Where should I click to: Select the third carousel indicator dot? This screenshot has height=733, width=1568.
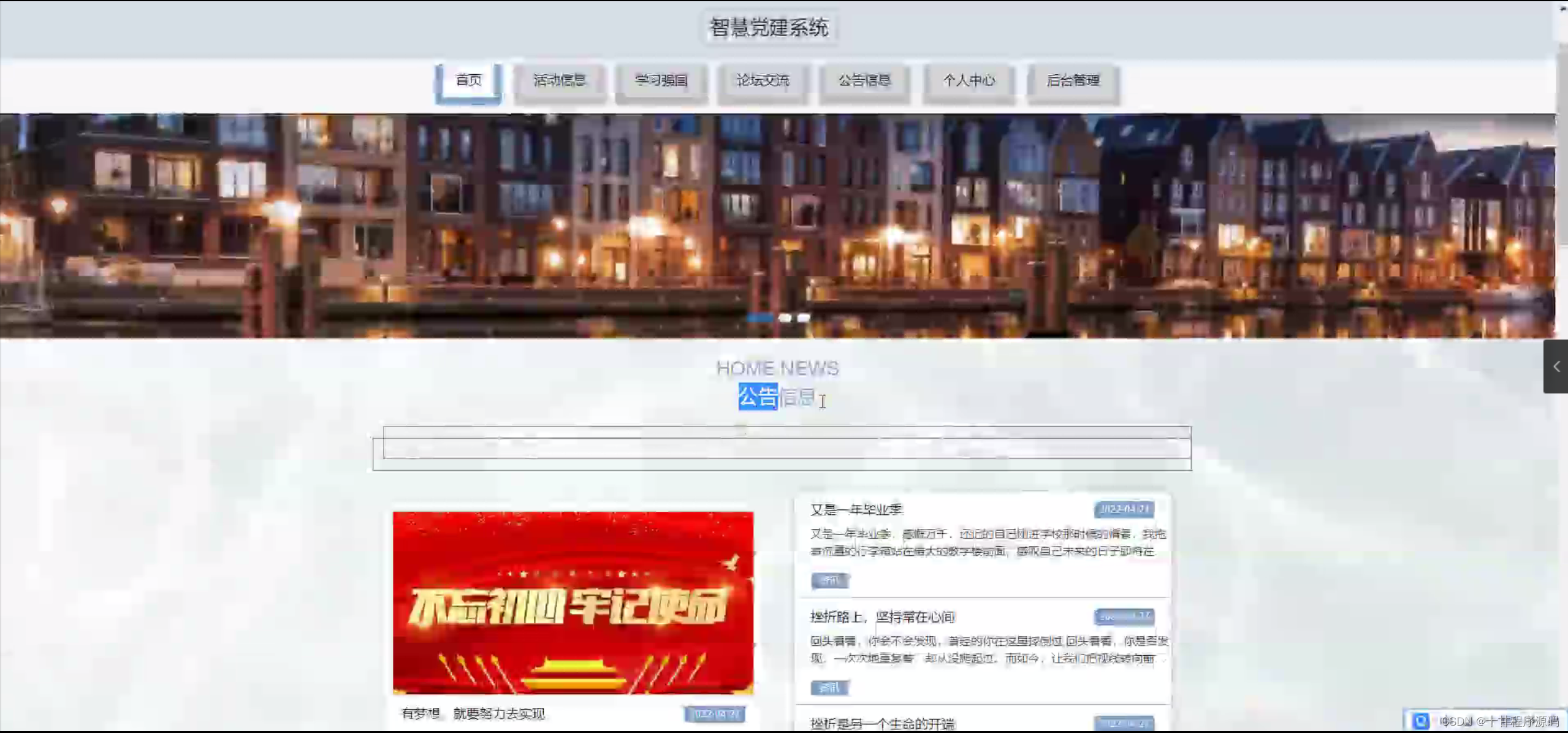804,317
